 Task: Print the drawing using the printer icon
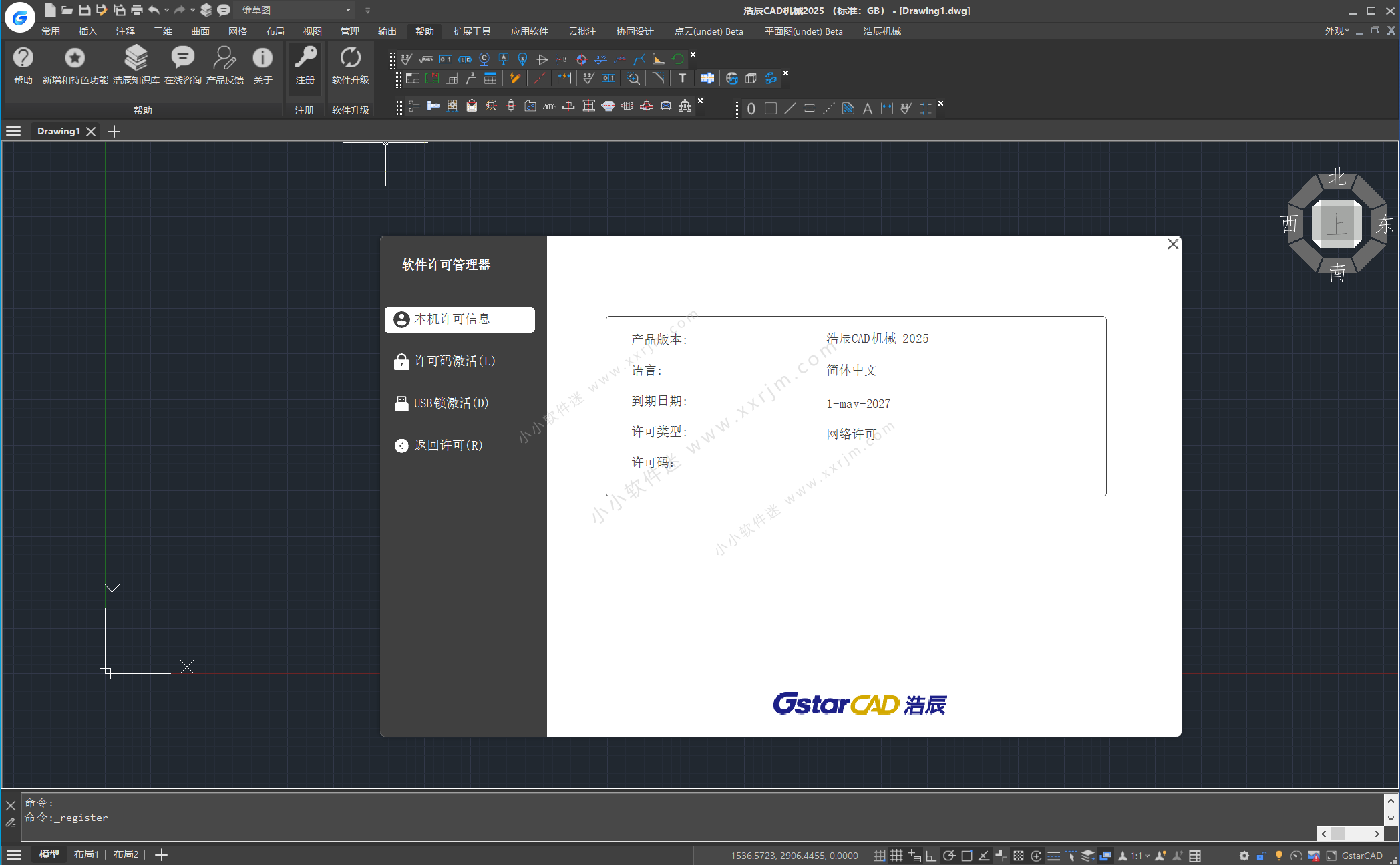[x=136, y=10]
